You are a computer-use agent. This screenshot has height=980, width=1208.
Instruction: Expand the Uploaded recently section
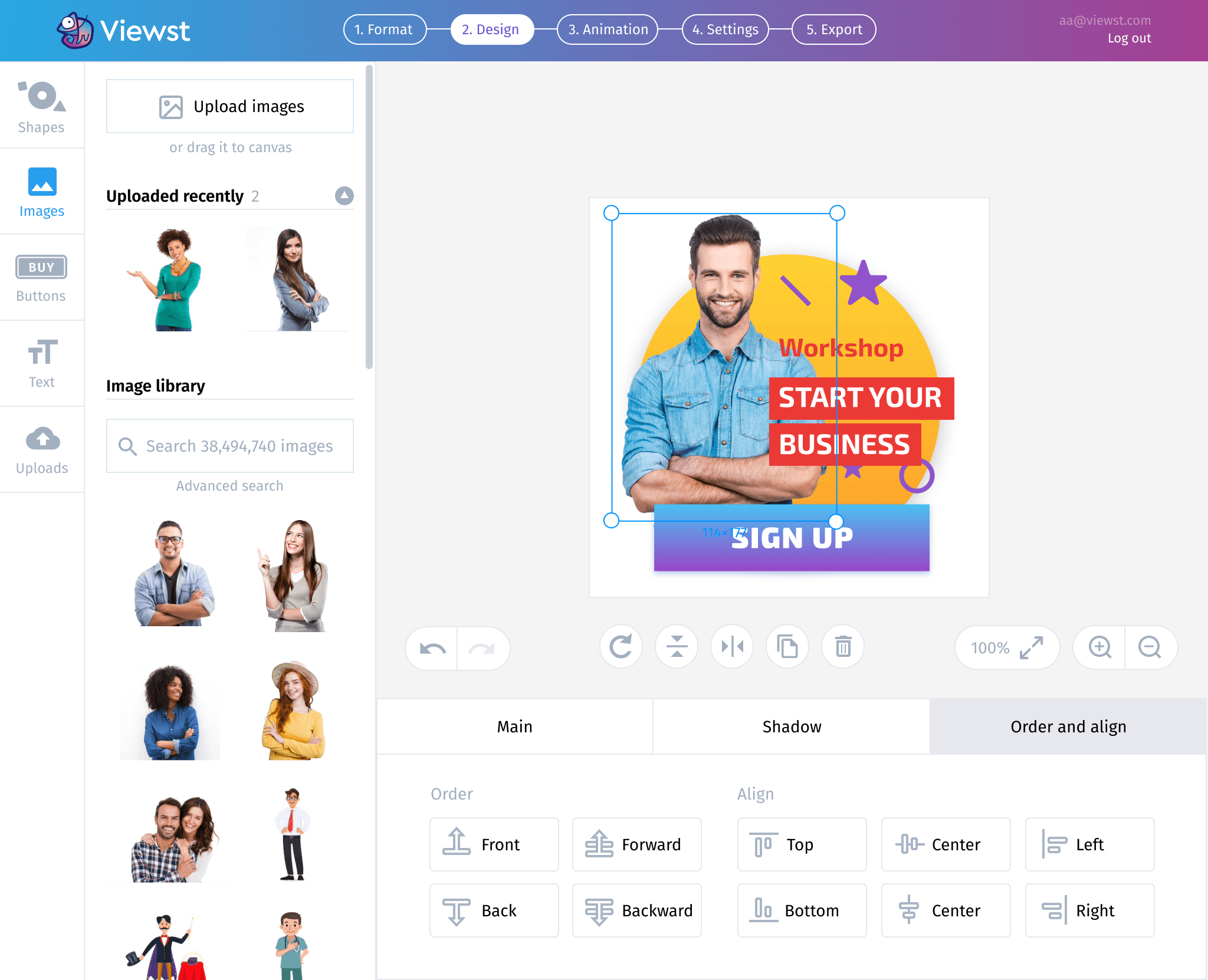coord(344,196)
